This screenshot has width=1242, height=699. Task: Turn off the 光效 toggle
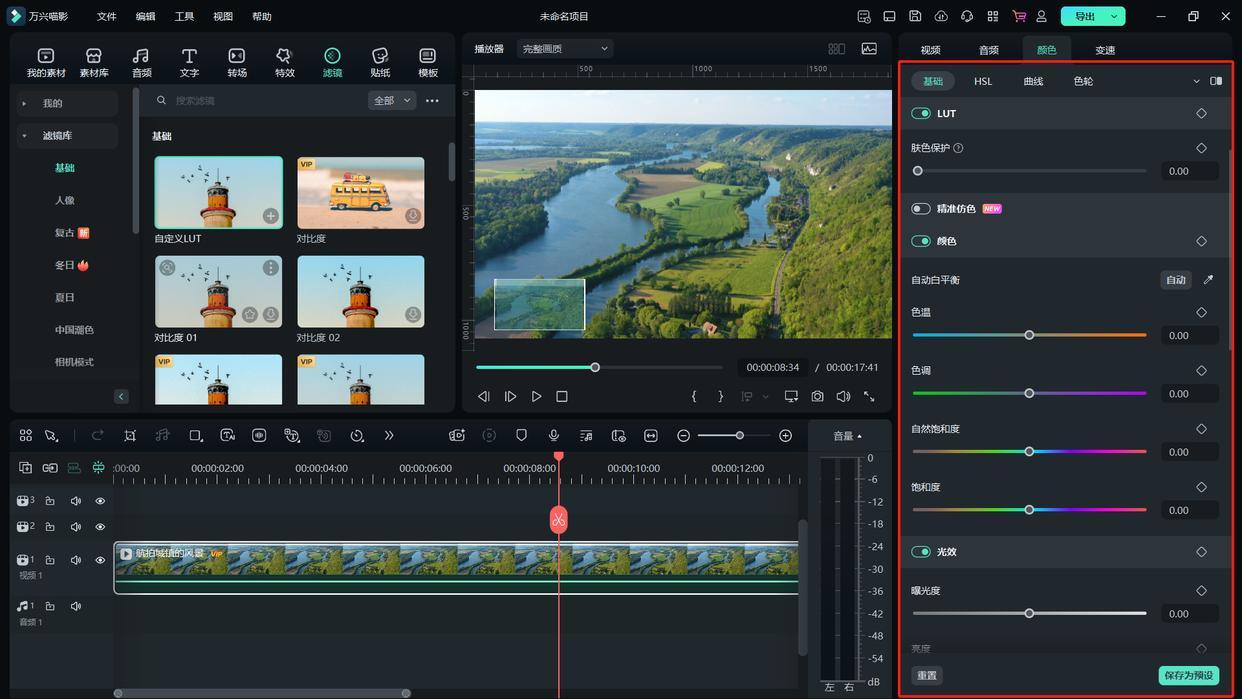coord(920,552)
